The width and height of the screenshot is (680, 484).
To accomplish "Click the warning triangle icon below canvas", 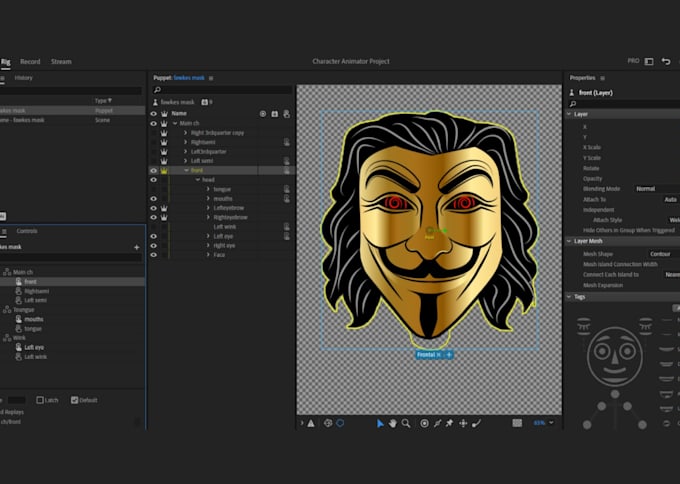I will pos(311,423).
